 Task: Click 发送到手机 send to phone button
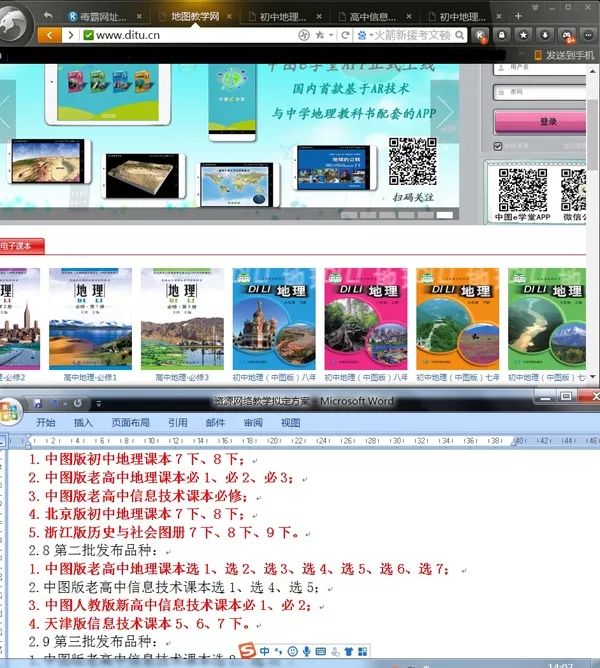[564, 55]
